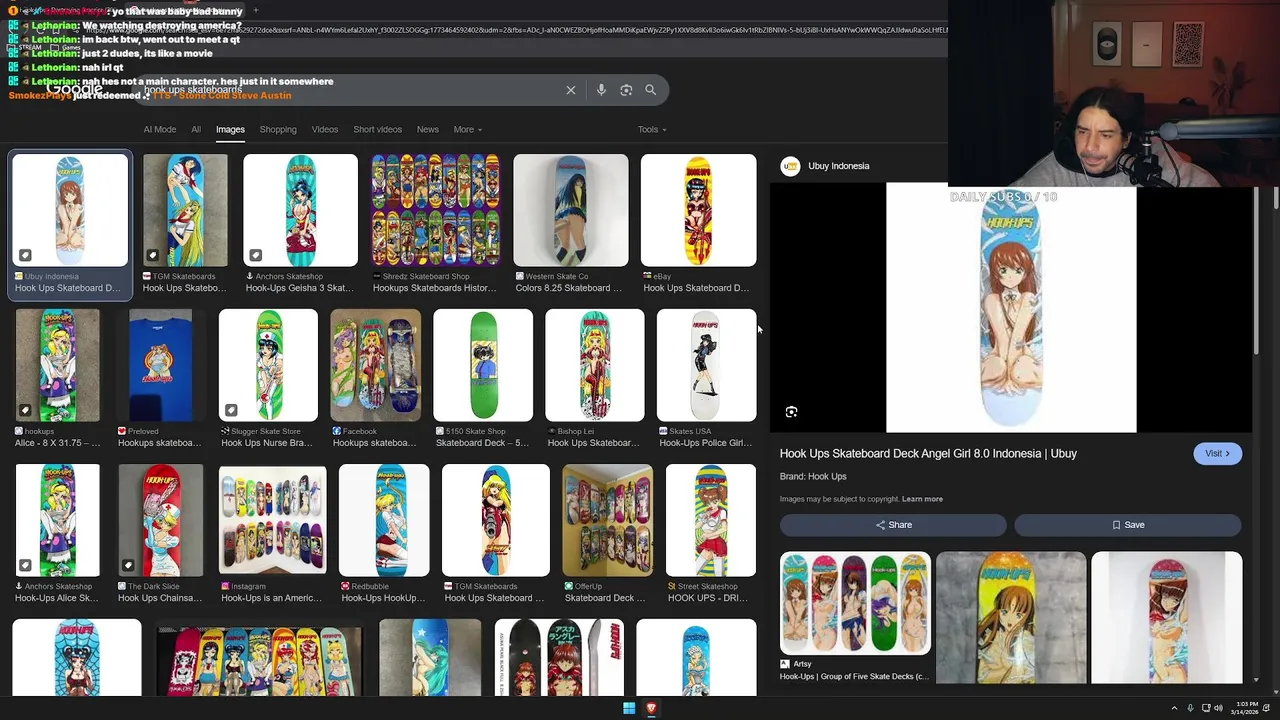Switch to the Videos tab
Screen dimensions: 1280x720
tap(325, 129)
